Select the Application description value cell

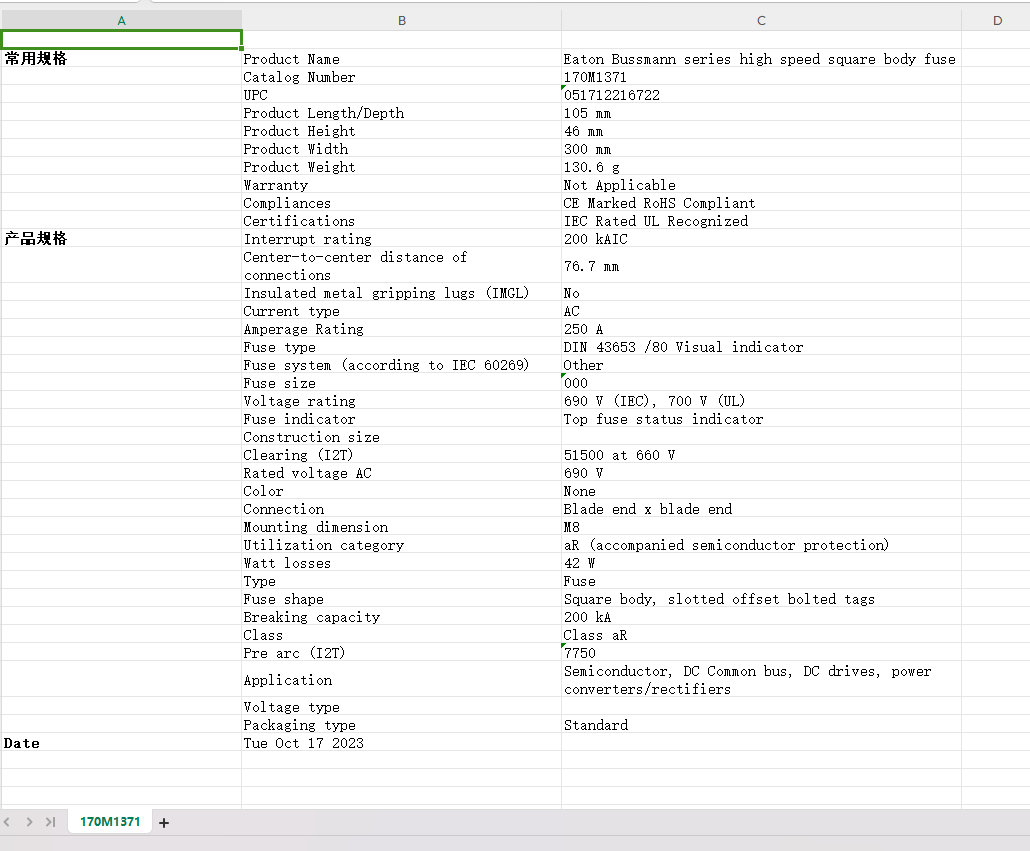761,680
